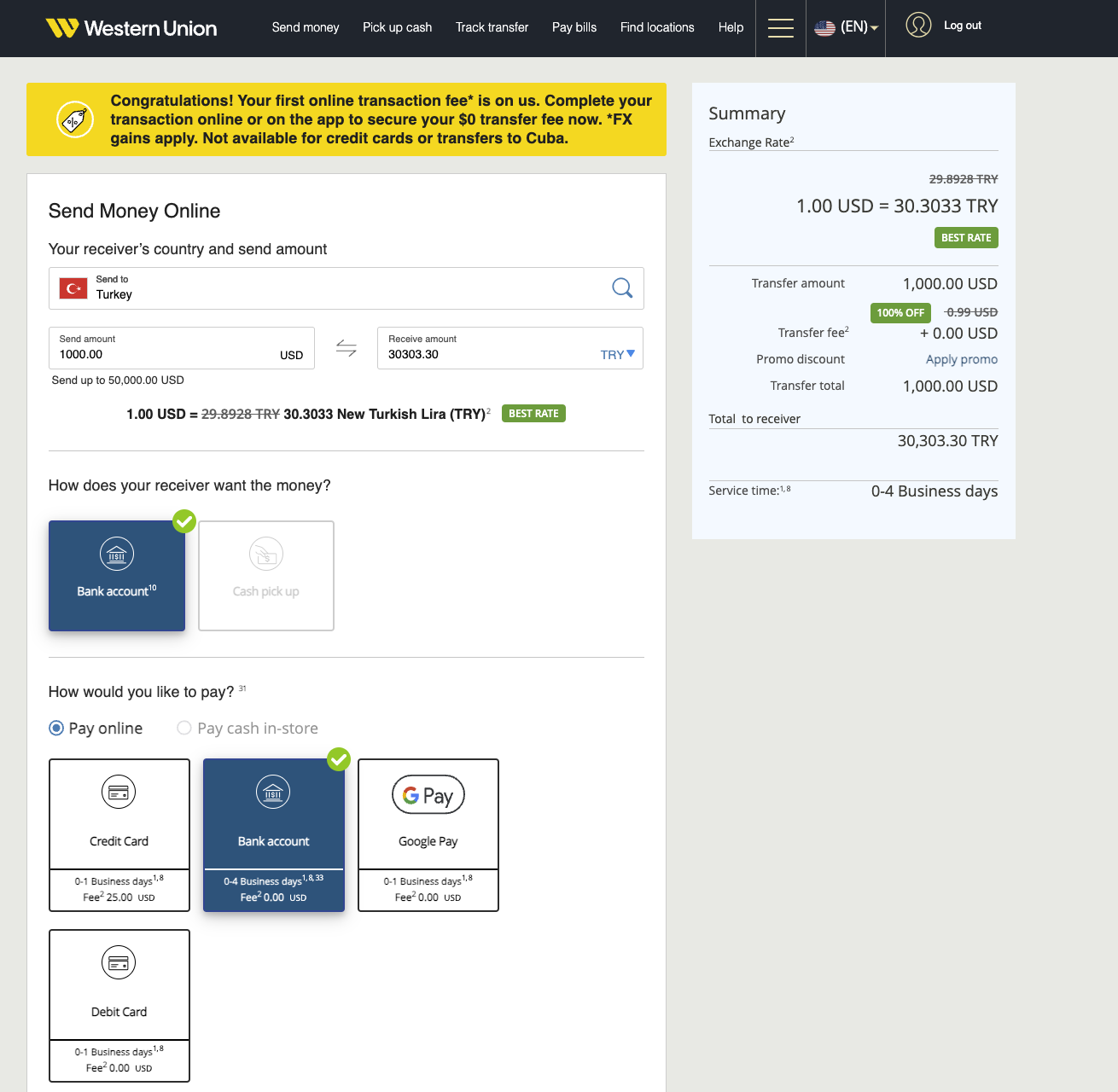Choose Cash pick up receiver option
Screen dimensions: 1118x1092
tap(266, 576)
